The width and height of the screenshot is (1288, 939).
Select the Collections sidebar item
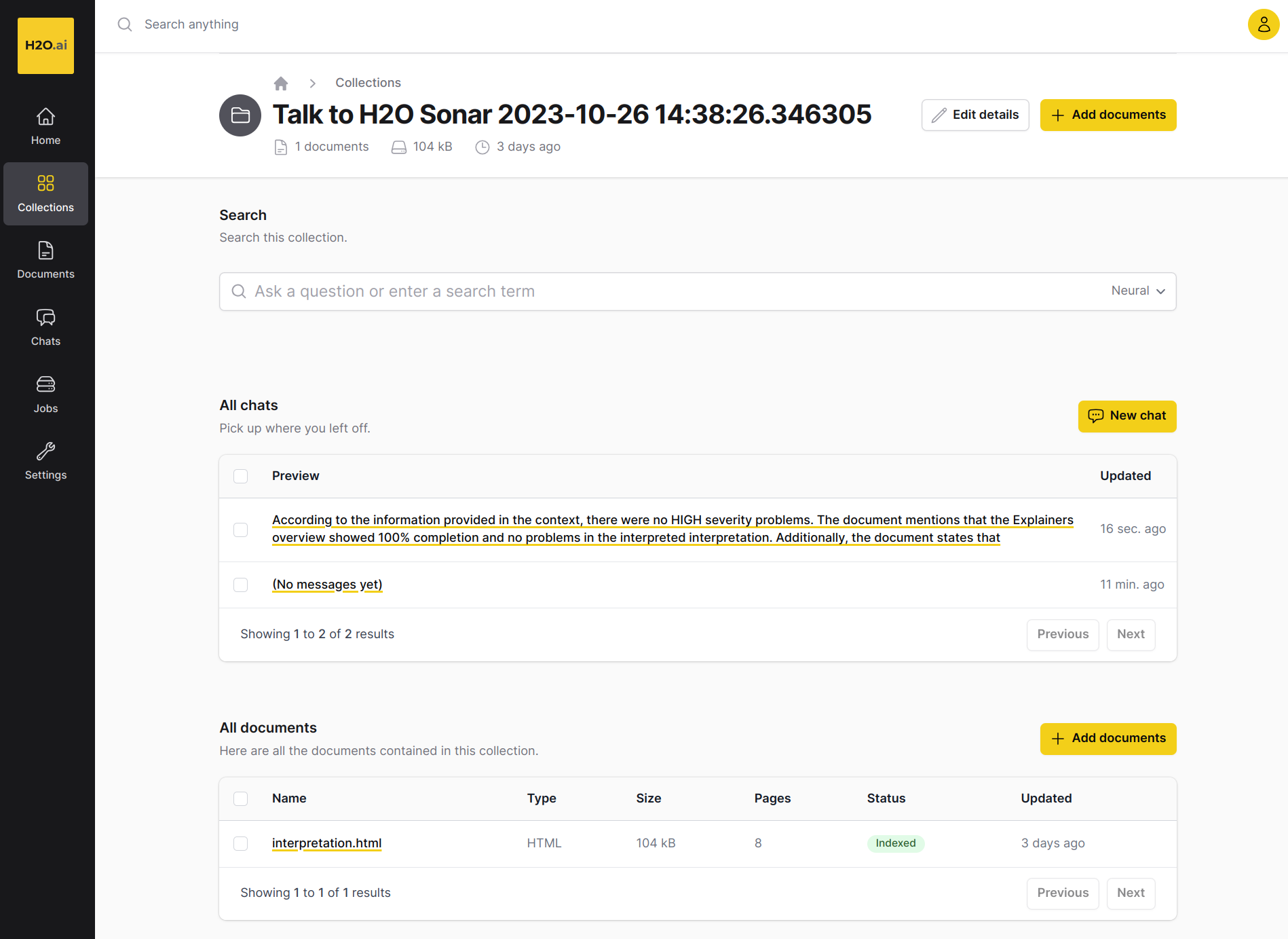click(x=45, y=194)
